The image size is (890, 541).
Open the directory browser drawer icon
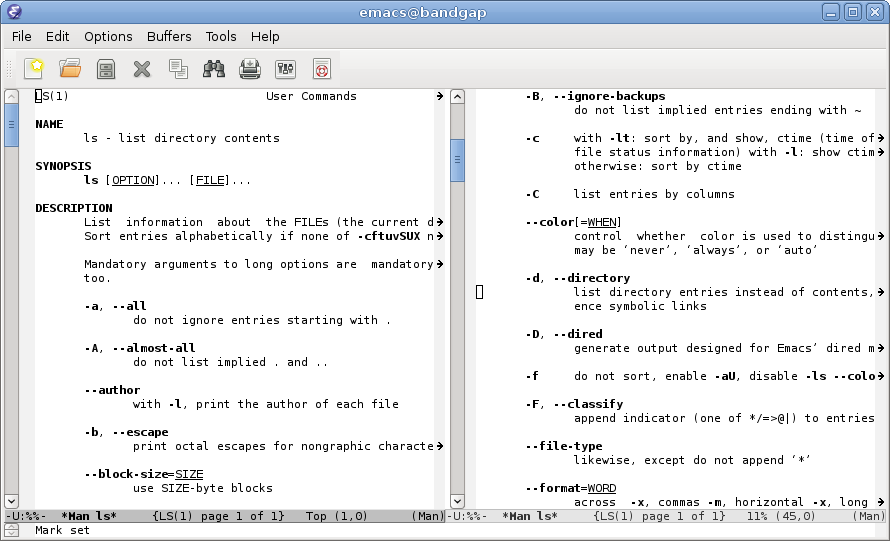106,69
